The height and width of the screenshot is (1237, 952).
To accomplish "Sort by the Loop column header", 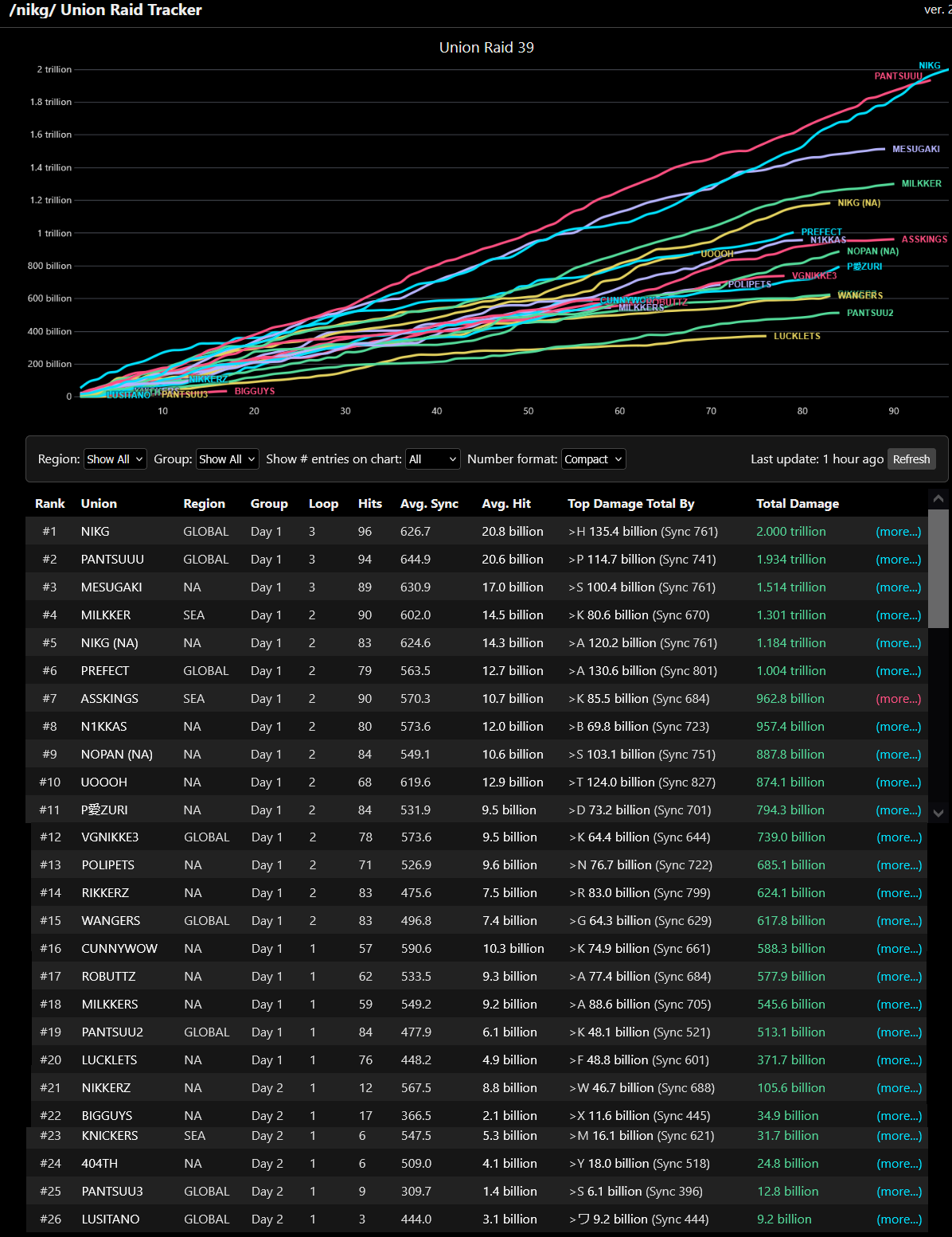I will 324,504.
